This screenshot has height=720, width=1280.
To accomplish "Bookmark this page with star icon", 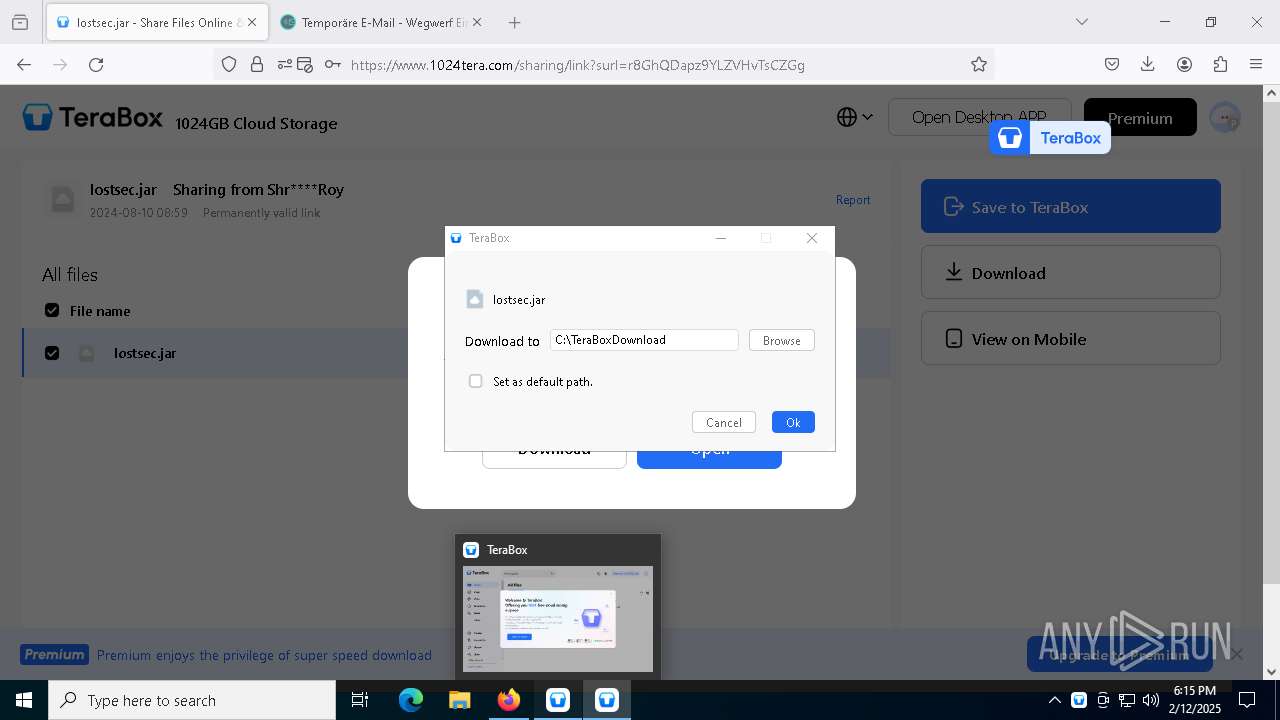I will click(x=979, y=64).
